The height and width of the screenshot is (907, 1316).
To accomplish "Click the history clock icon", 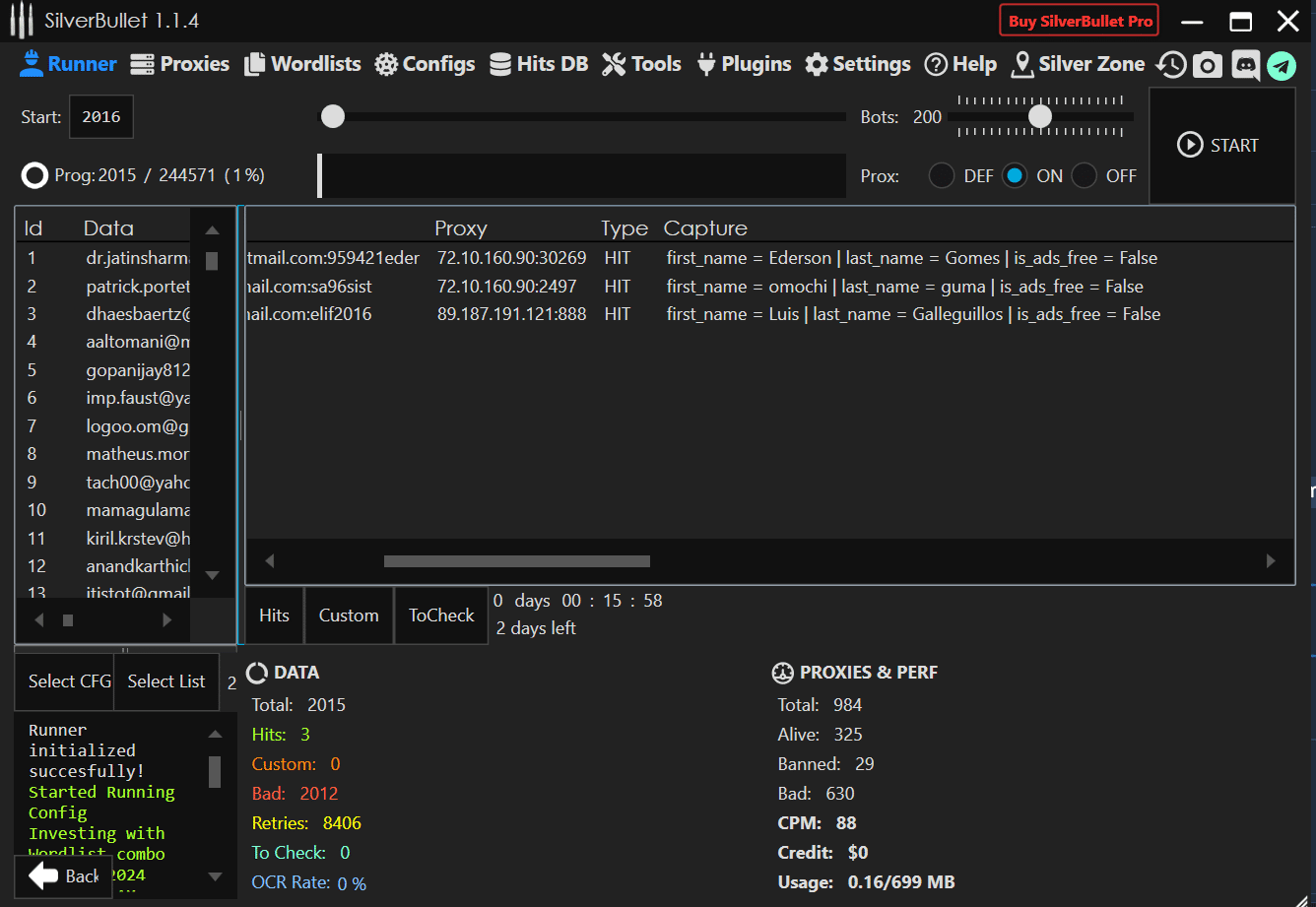I will (x=1171, y=65).
